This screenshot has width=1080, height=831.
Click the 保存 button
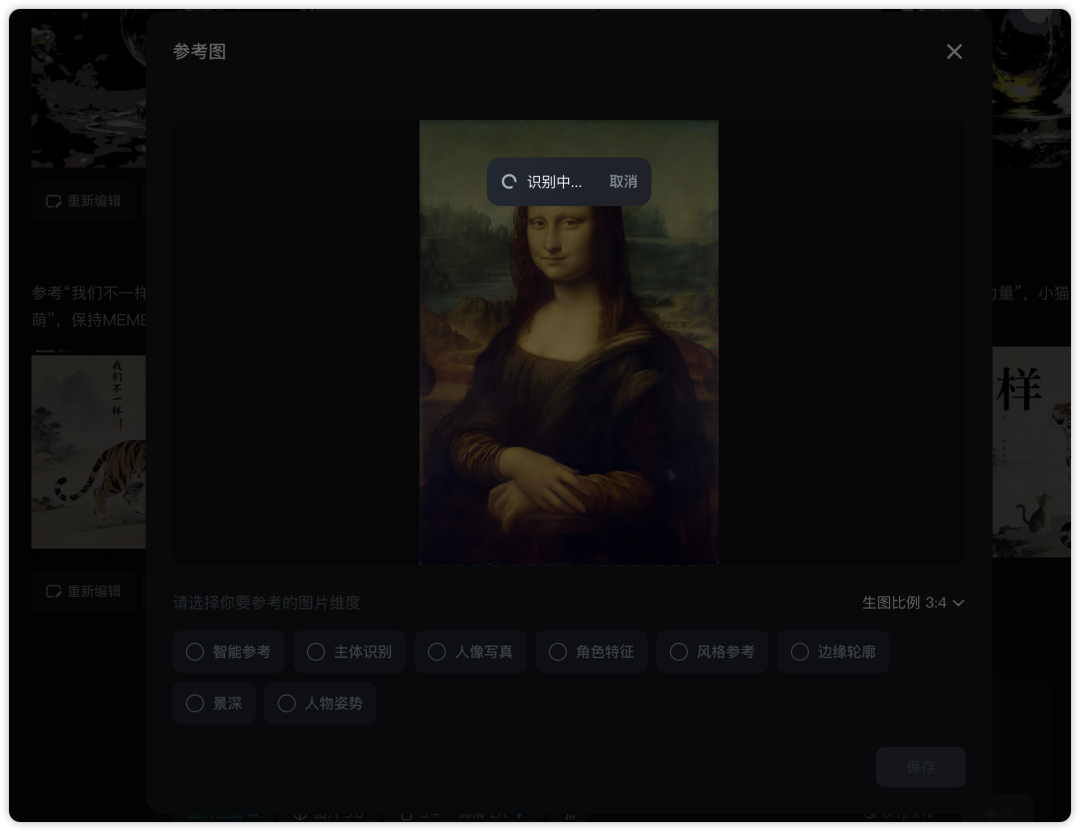(920, 767)
